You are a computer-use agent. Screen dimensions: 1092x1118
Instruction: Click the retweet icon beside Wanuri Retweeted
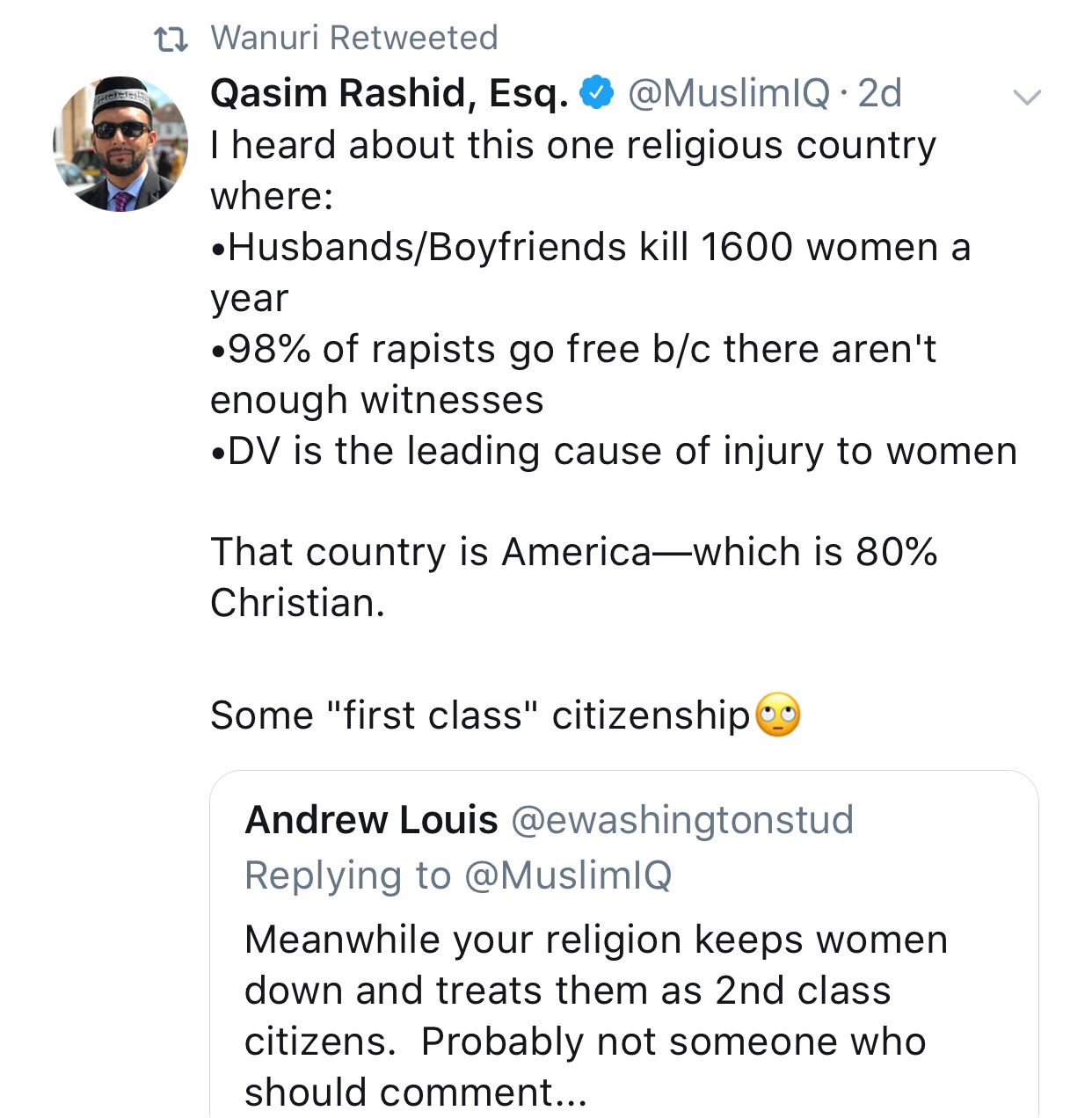171,40
